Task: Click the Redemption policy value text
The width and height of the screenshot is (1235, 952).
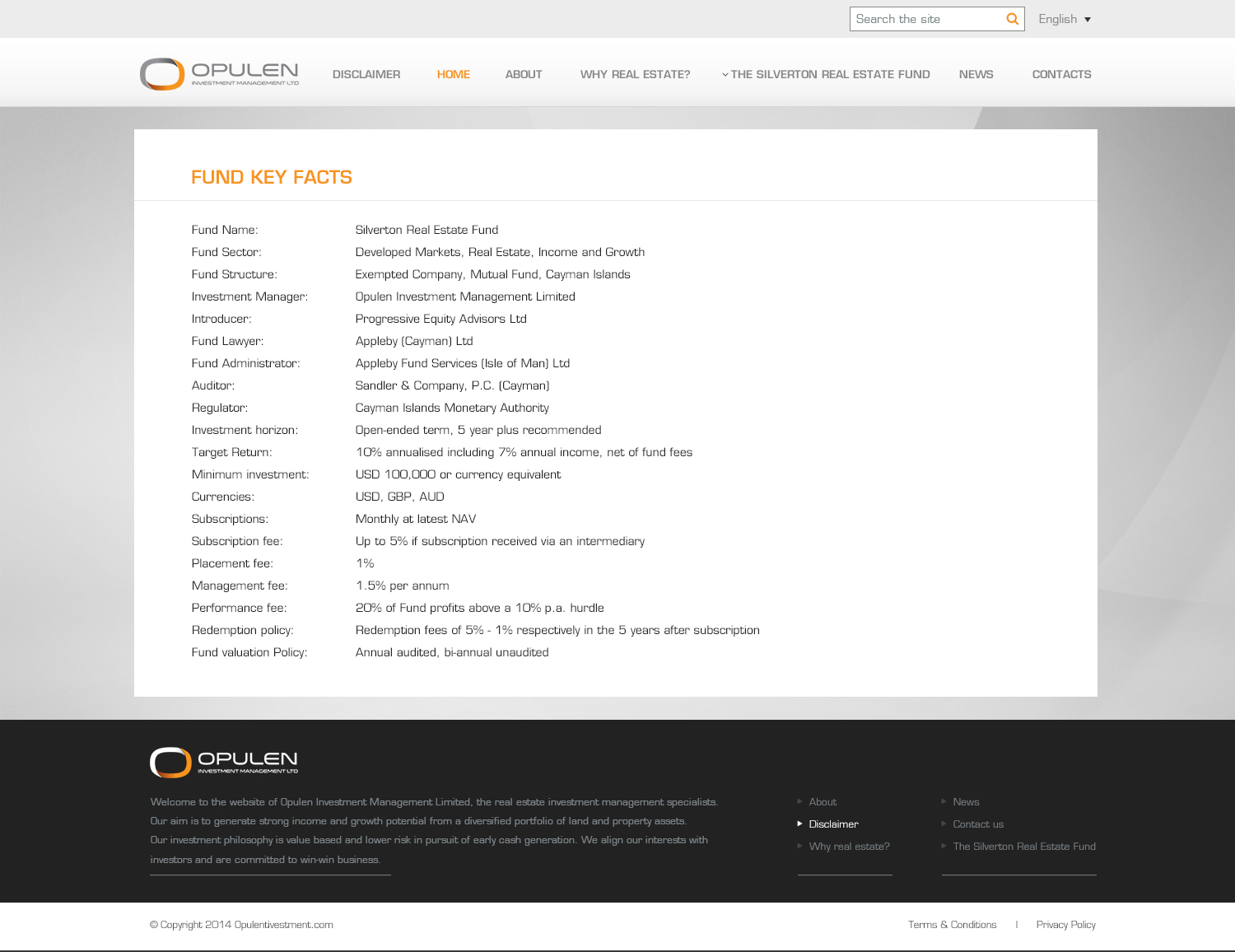Action: 557,630
